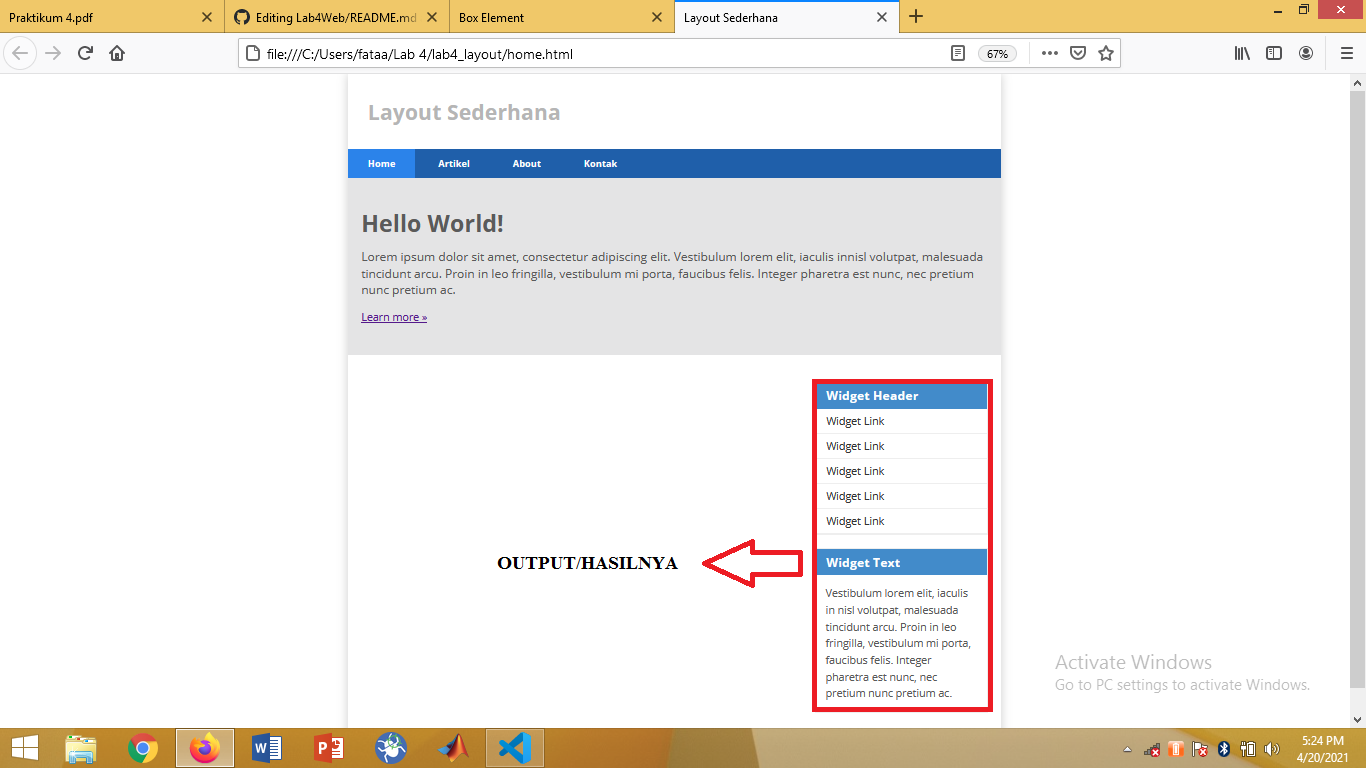The height and width of the screenshot is (768, 1366).
Task: Click the 67% zoom level control
Action: 997,53
